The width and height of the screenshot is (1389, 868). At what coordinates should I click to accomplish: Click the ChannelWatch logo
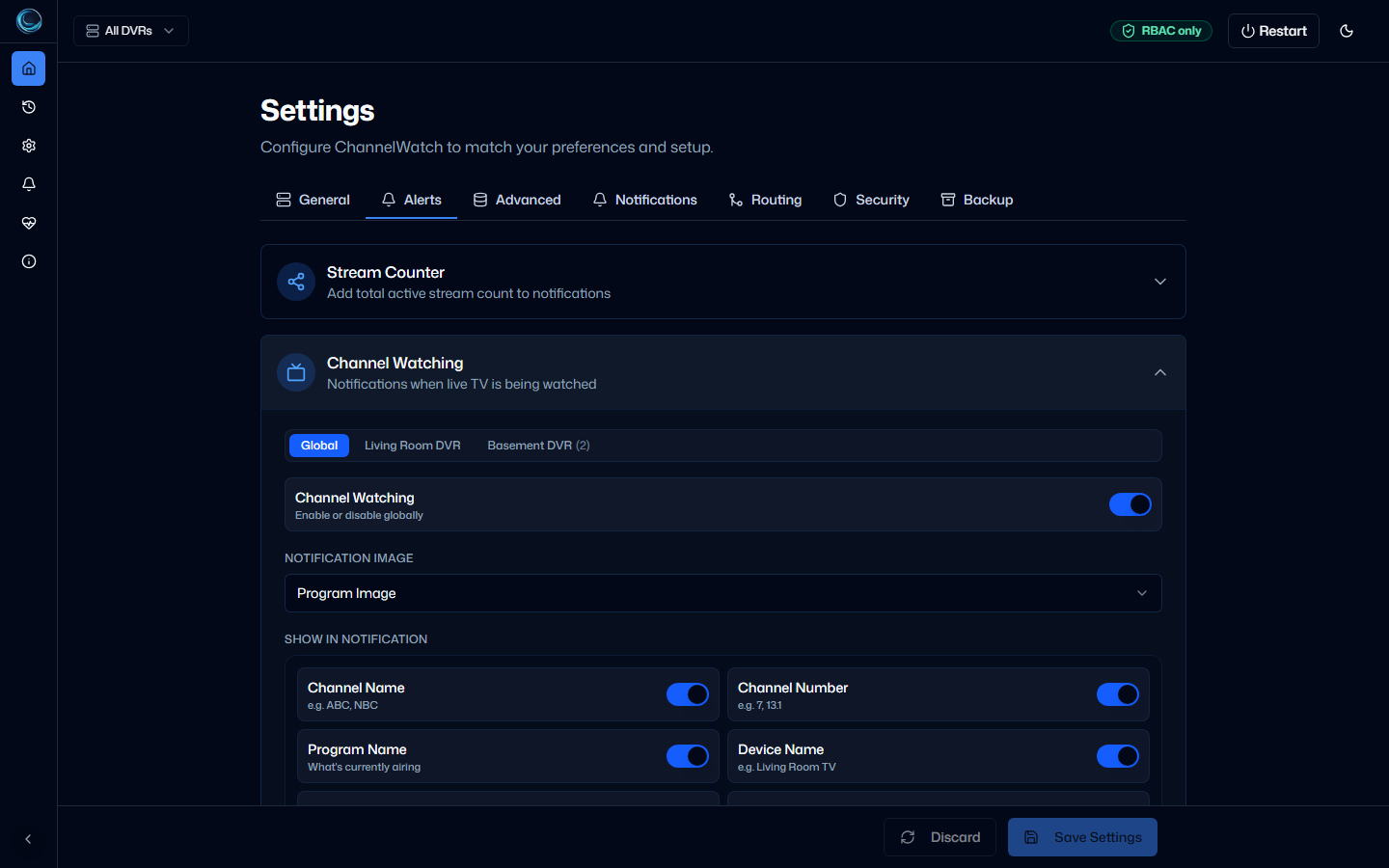point(29,20)
